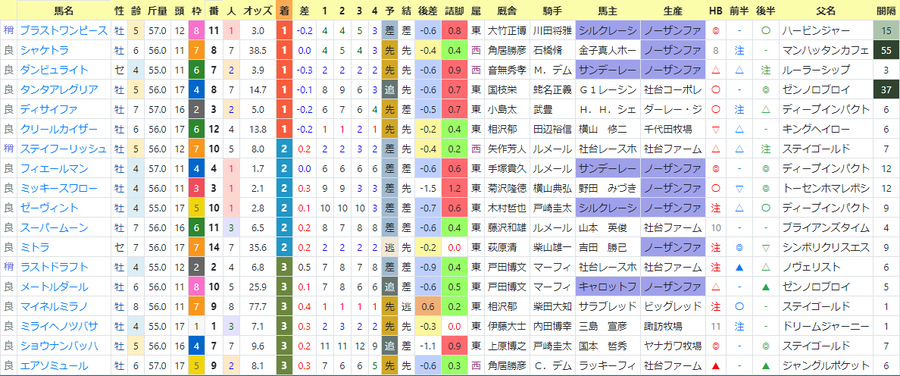Click trainer name 国枝栄
Image resolution: width=900 pixels, height=376 pixels.
[502, 90]
